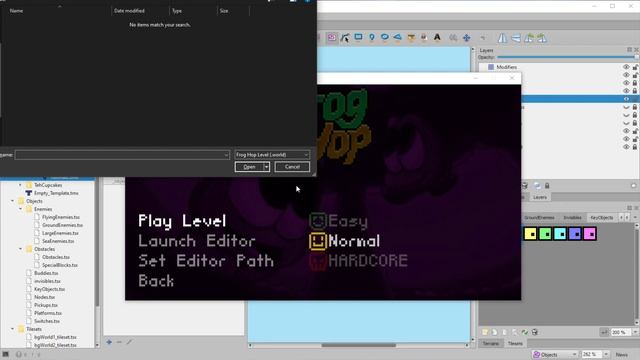Switch to the Terrains tab
This screenshot has width=640, height=360.
491,343
